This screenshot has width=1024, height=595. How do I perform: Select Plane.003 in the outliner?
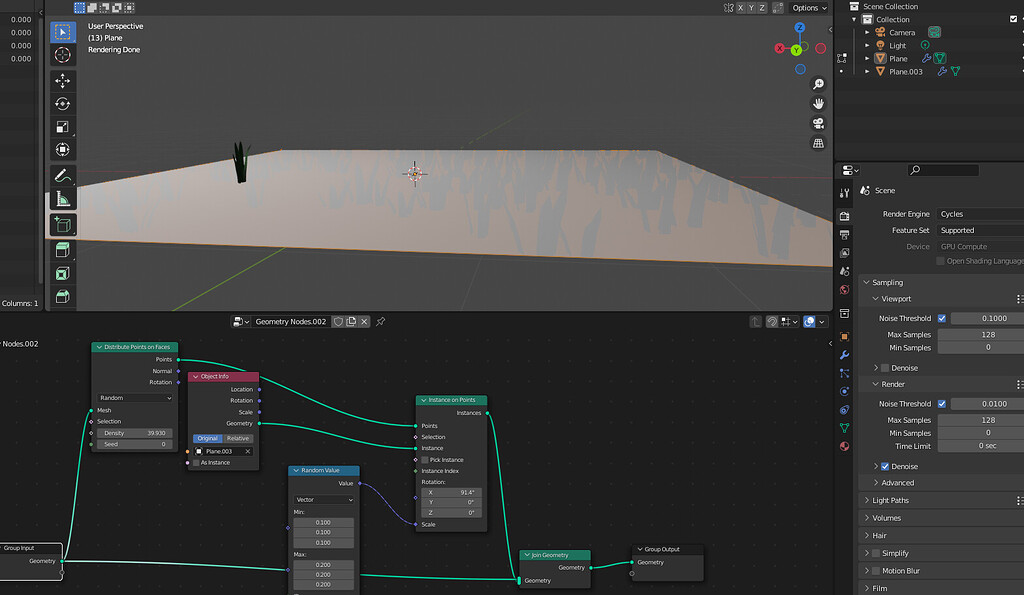click(905, 72)
